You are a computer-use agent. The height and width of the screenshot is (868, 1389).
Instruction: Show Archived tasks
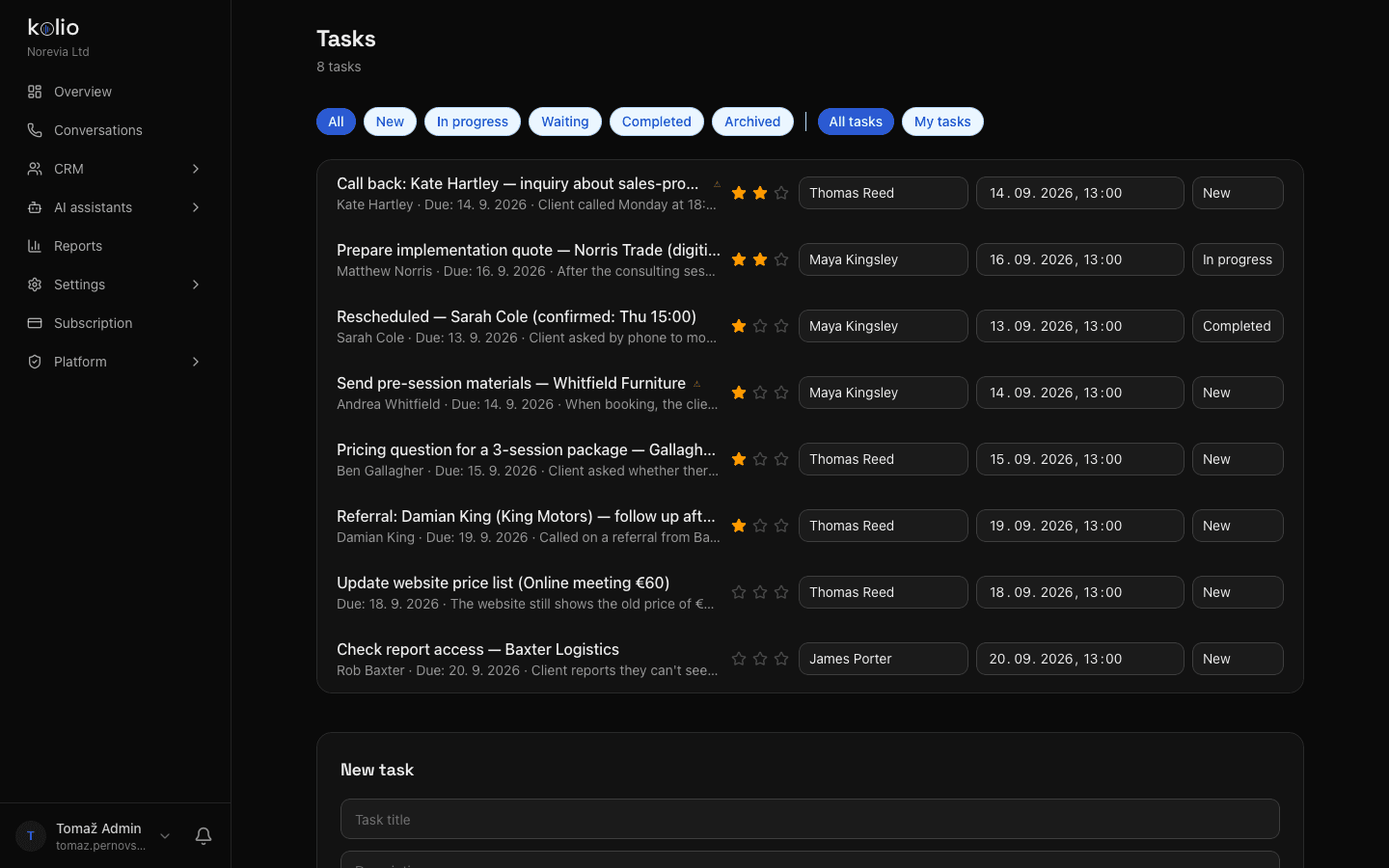coord(752,122)
